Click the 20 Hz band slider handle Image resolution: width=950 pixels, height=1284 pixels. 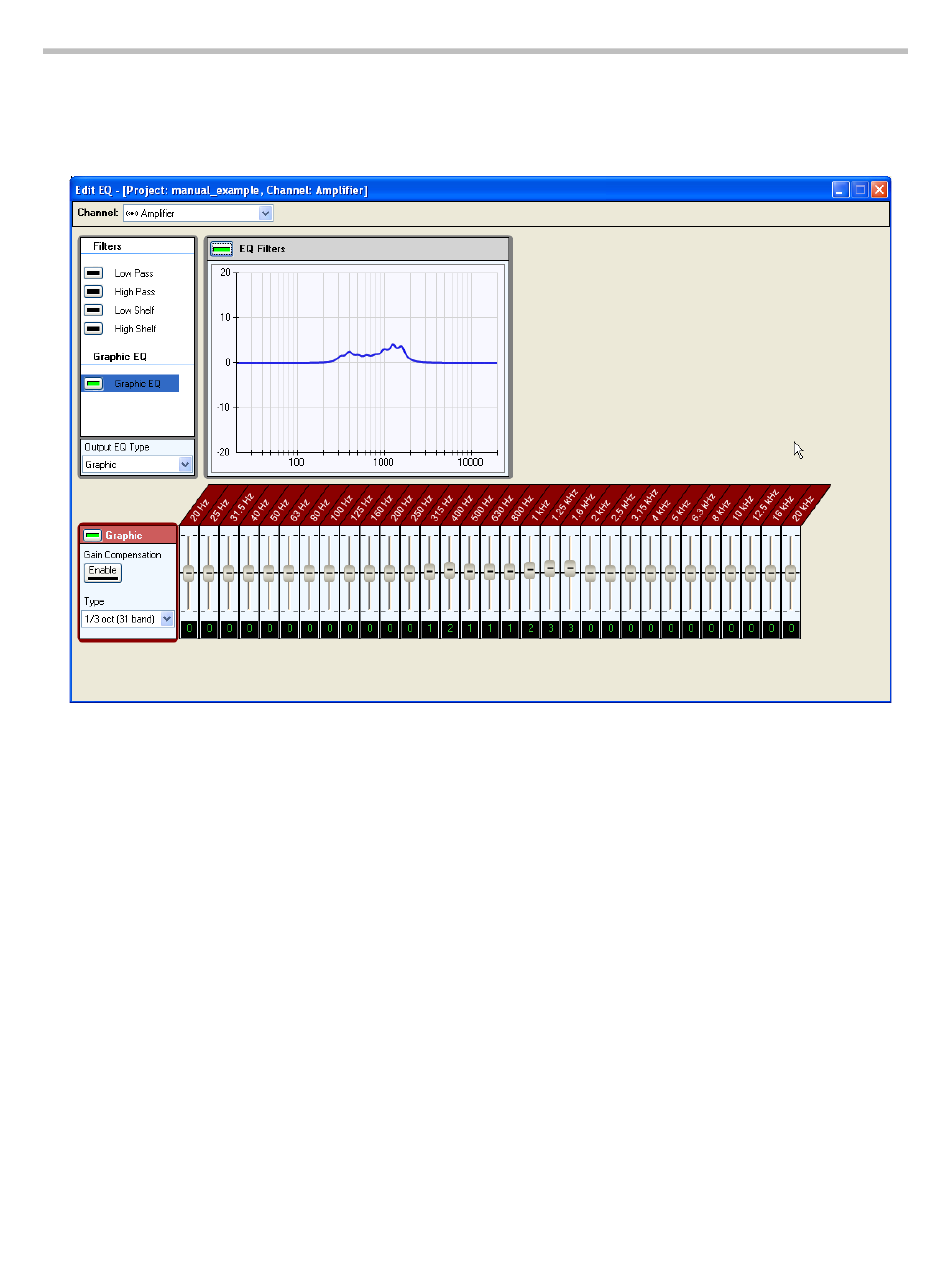[188, 573]
